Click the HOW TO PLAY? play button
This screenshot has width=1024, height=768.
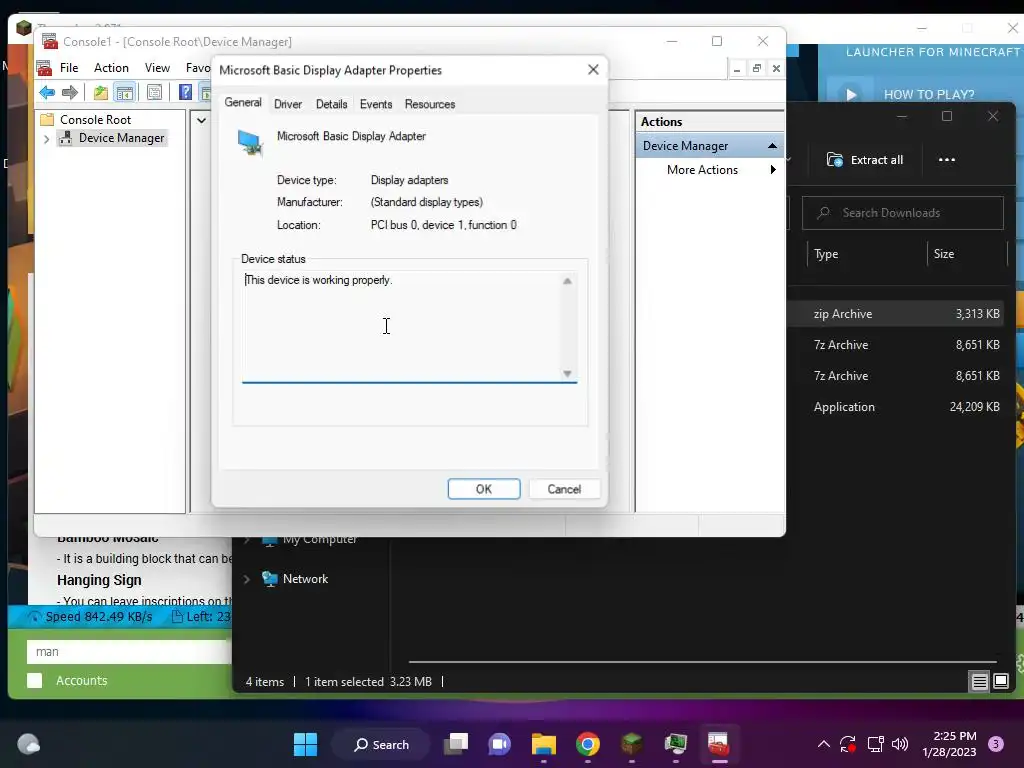click(x=851, y=95)
